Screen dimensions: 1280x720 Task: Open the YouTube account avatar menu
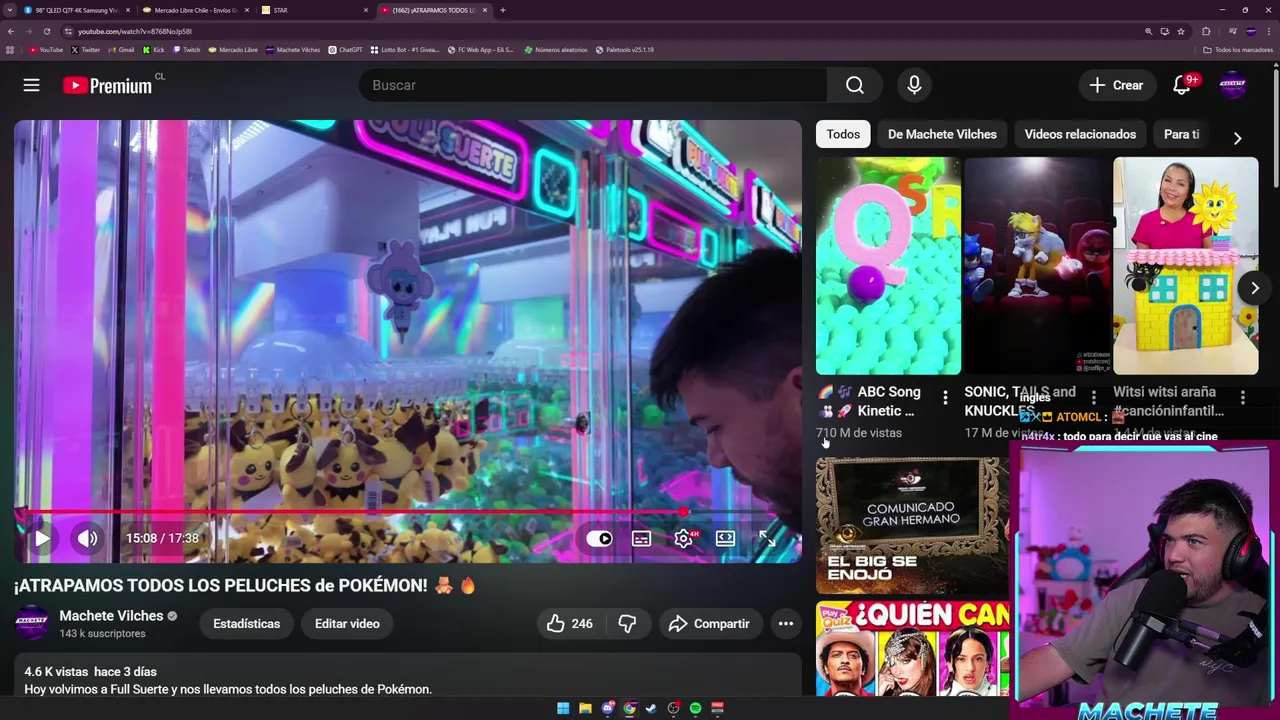[x=1233, y=85]
